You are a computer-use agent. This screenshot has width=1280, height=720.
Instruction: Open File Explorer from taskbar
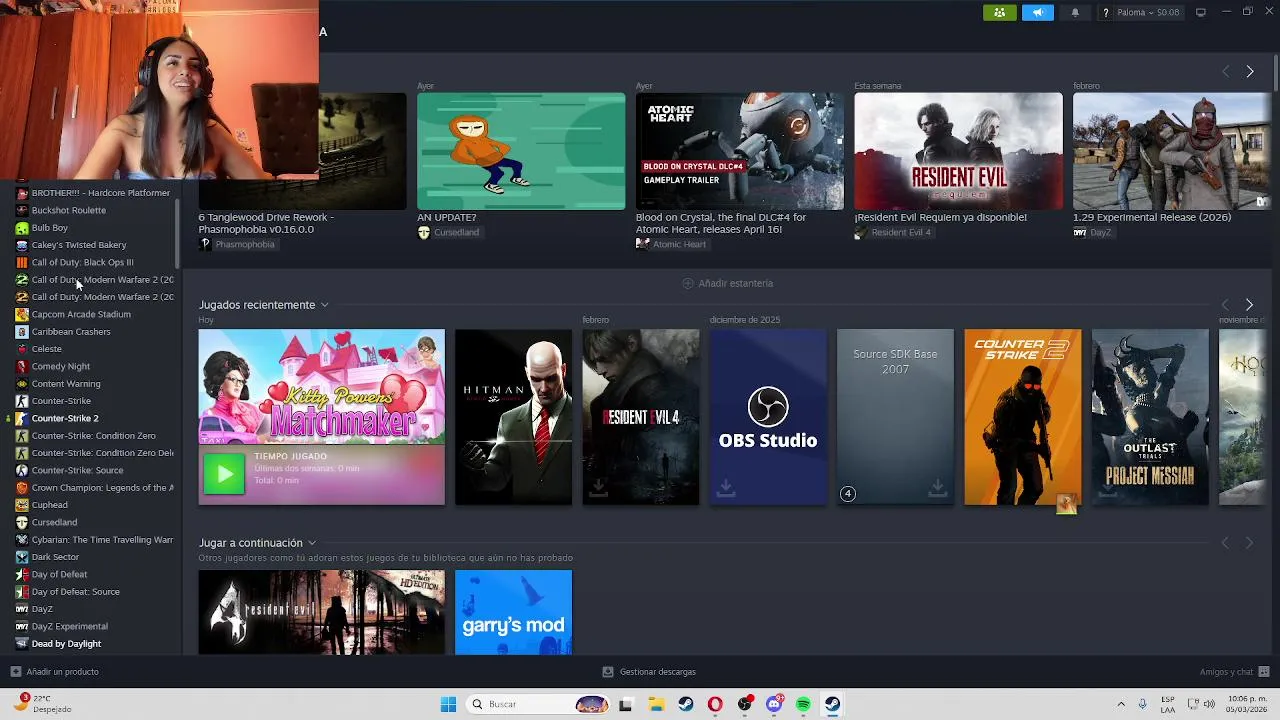tap(656, 704)
